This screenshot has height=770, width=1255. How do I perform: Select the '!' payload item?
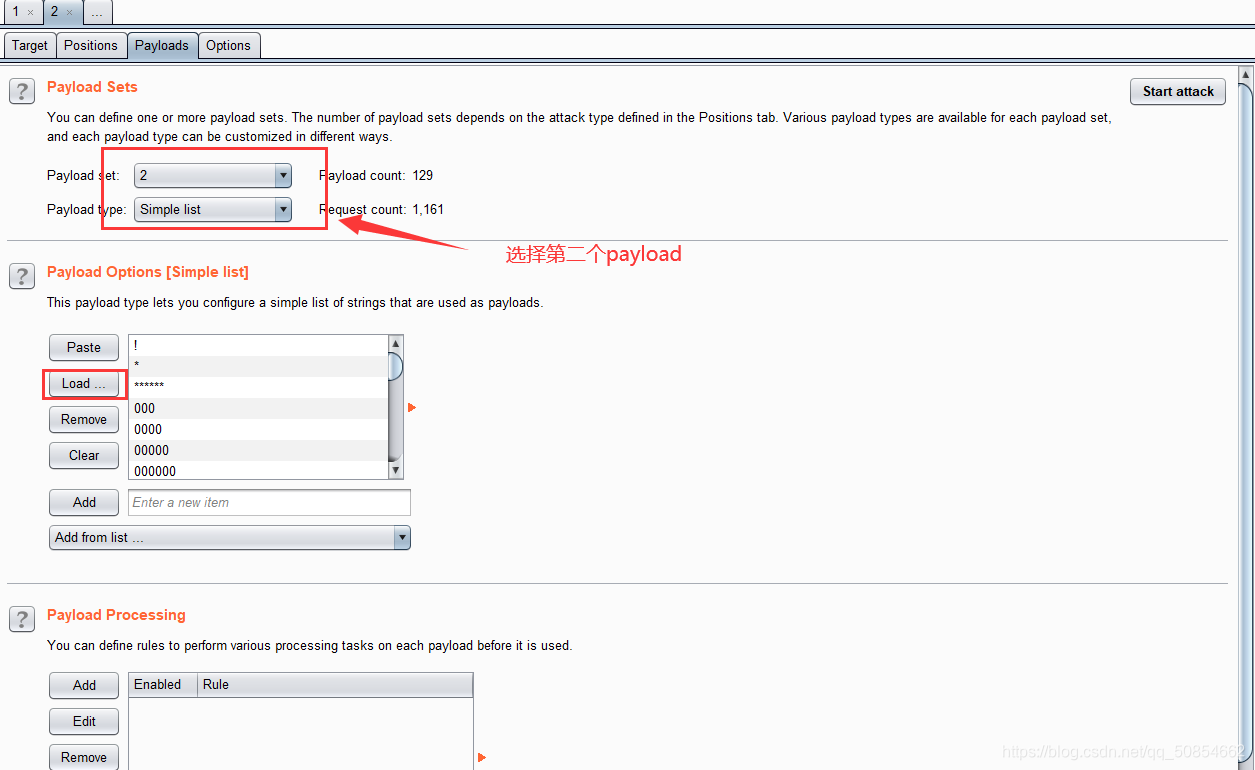pyautogui.click(x=258, y=345)
